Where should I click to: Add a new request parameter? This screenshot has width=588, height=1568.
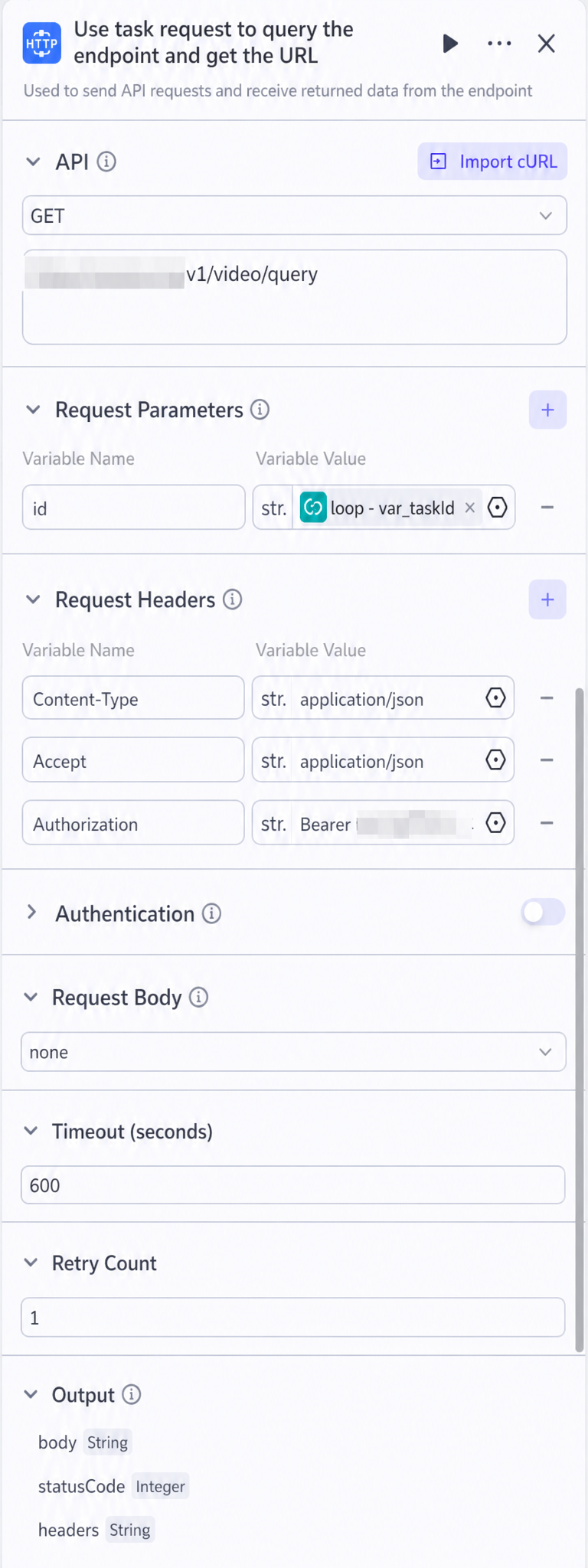547,410
